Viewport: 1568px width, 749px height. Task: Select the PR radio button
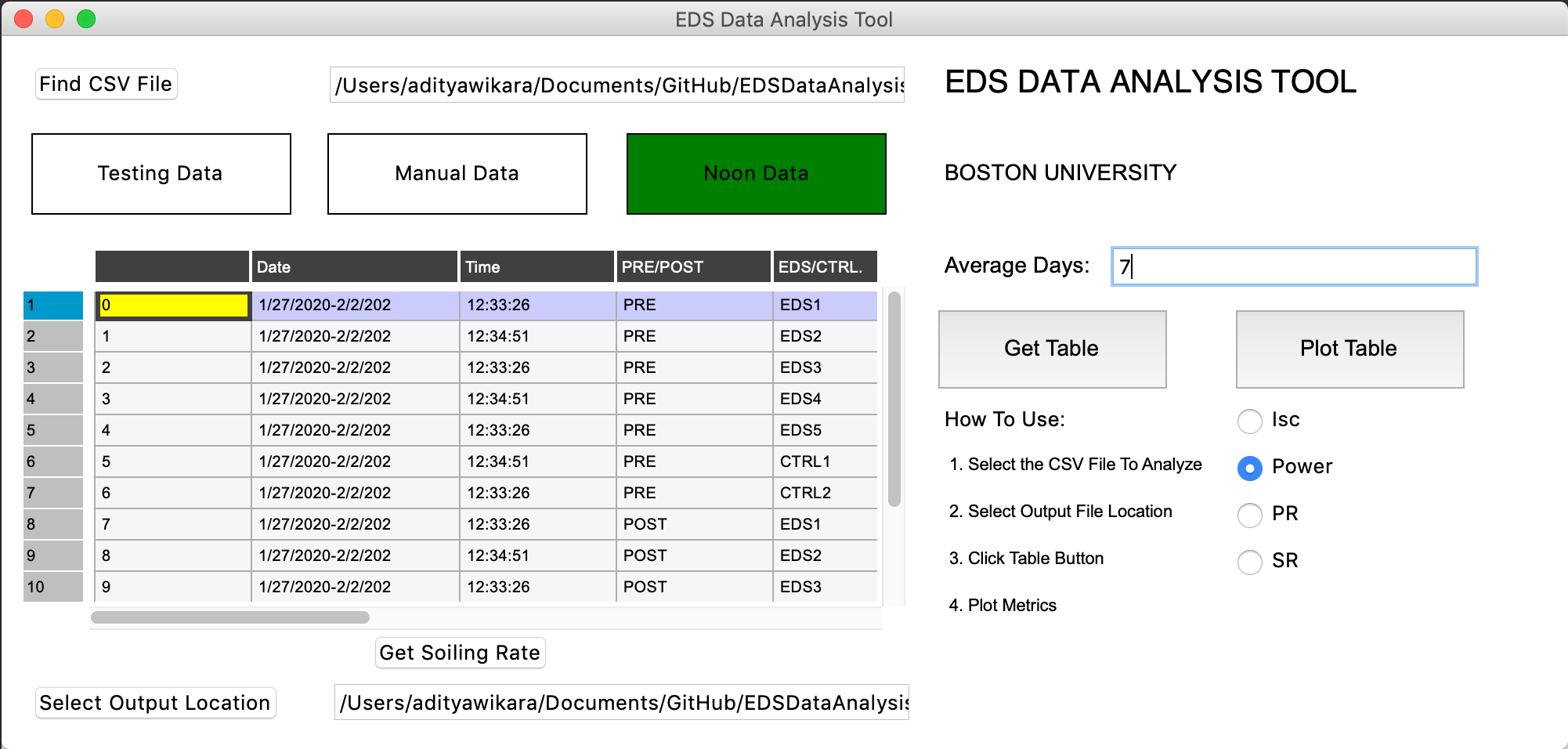click(1250, 515)
